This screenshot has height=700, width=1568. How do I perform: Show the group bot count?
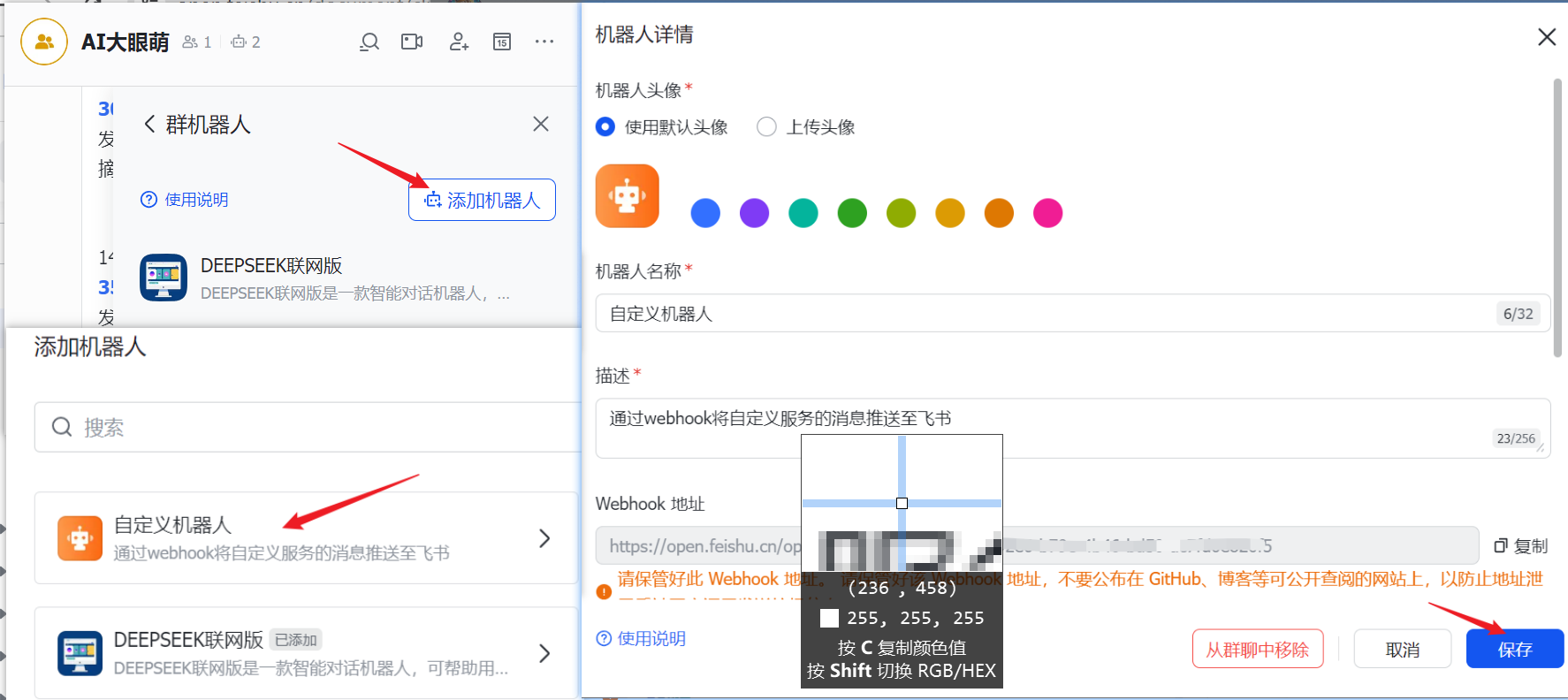pos(245,42)
